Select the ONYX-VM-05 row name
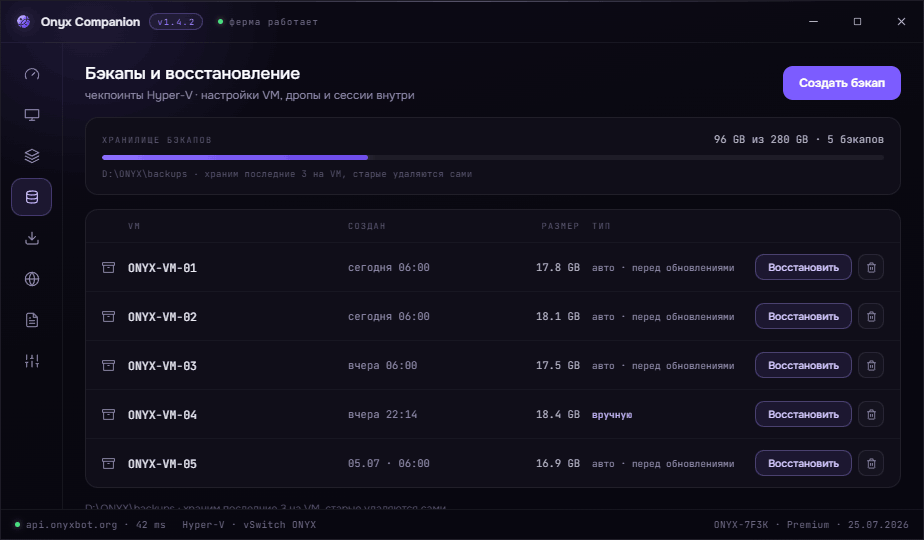 click(162, 463)
